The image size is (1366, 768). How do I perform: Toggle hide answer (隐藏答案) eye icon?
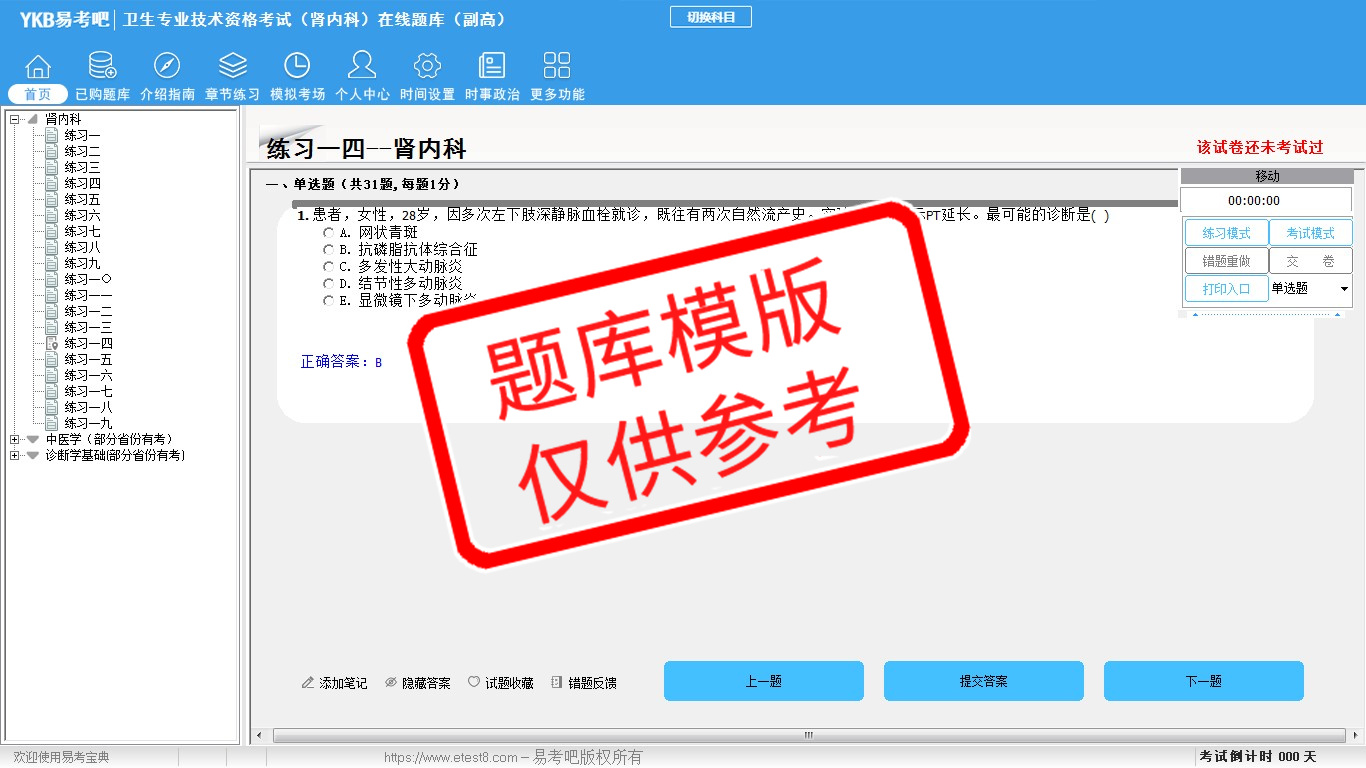pos(391,683)
